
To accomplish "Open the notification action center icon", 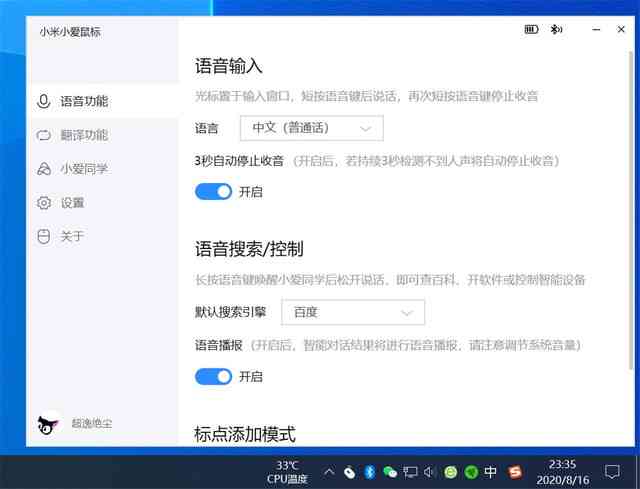I will coord(612,472).
